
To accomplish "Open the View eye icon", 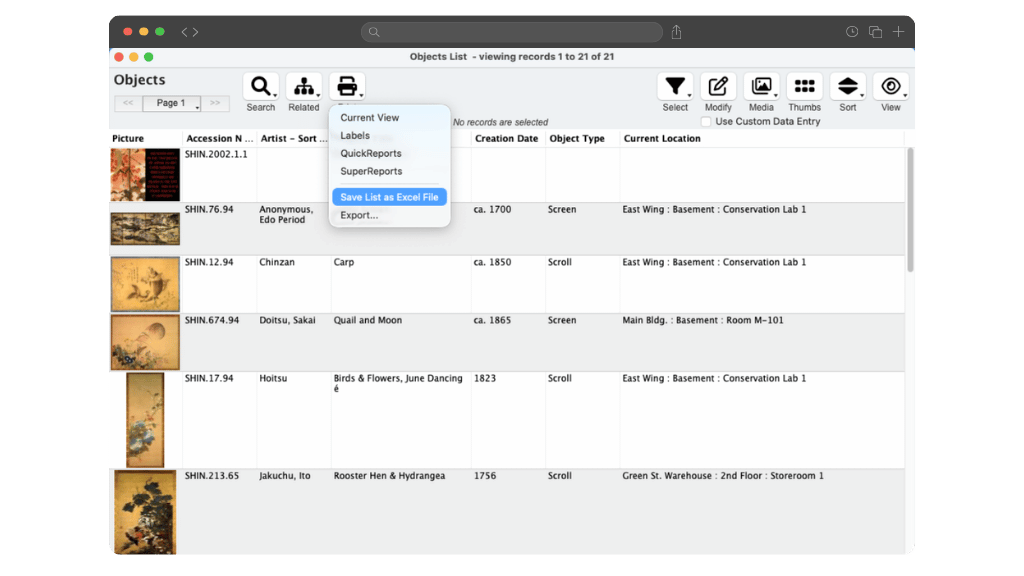I will pyautogui.click(x=891, y=87).
